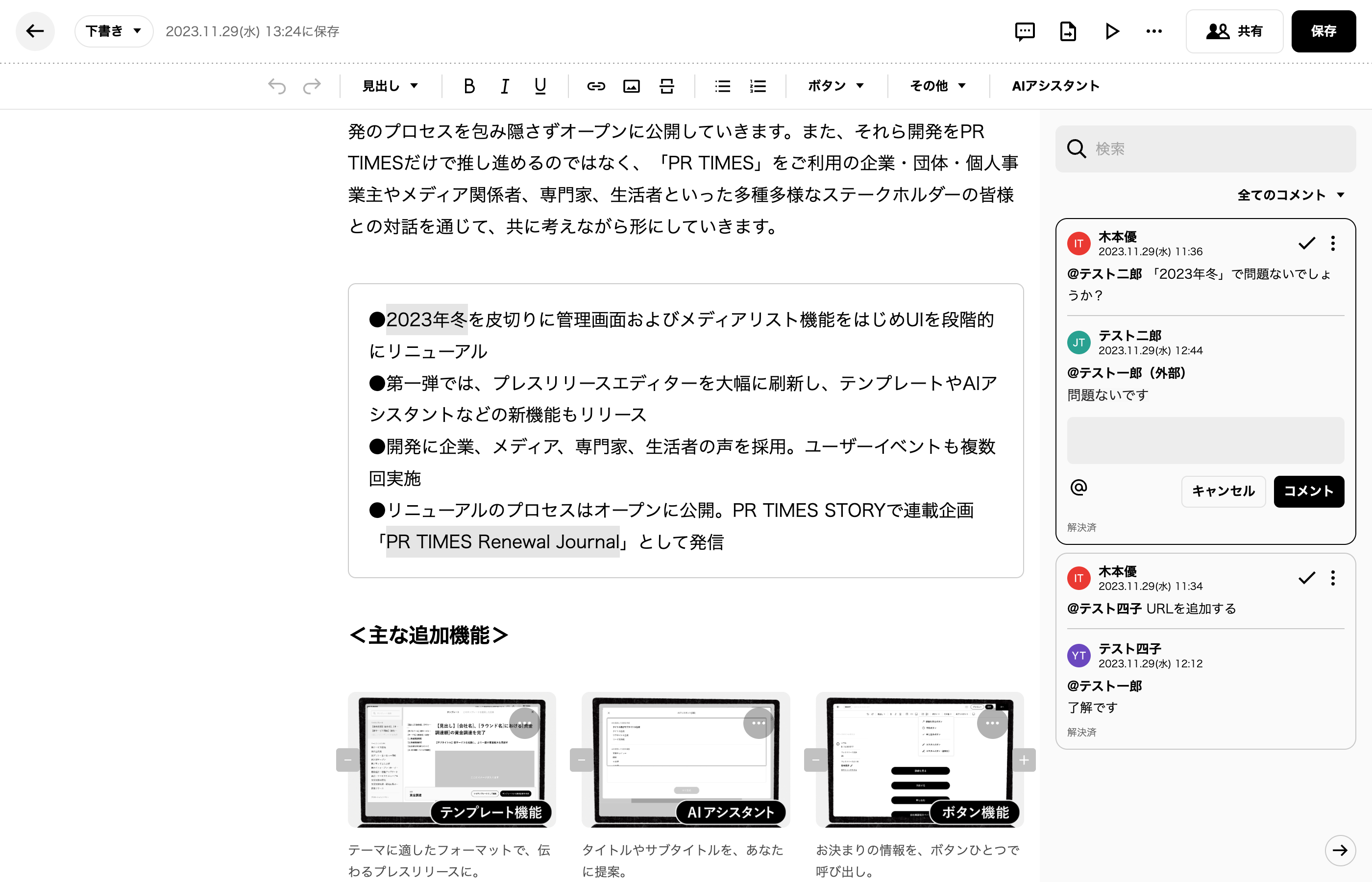This screenshot has height=882, width=1372.
Task: Click the 保存 save button
Action: (x=1323, y=31)
